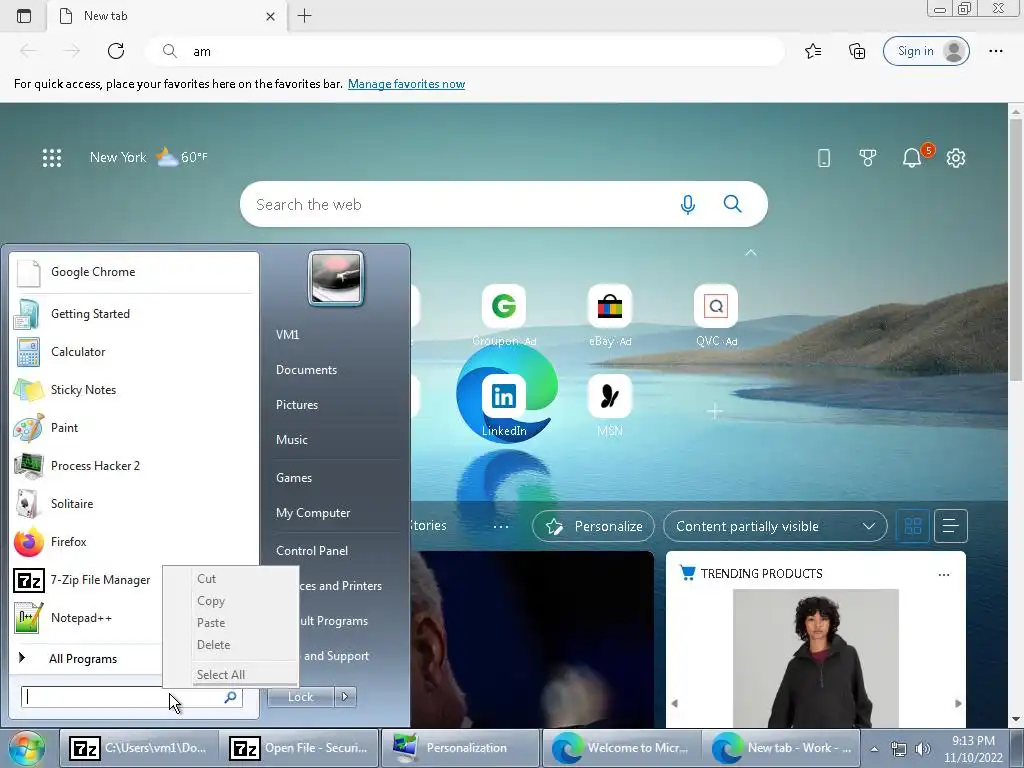
Task: Click New York weather widget
Action: (x=149, y=157)
